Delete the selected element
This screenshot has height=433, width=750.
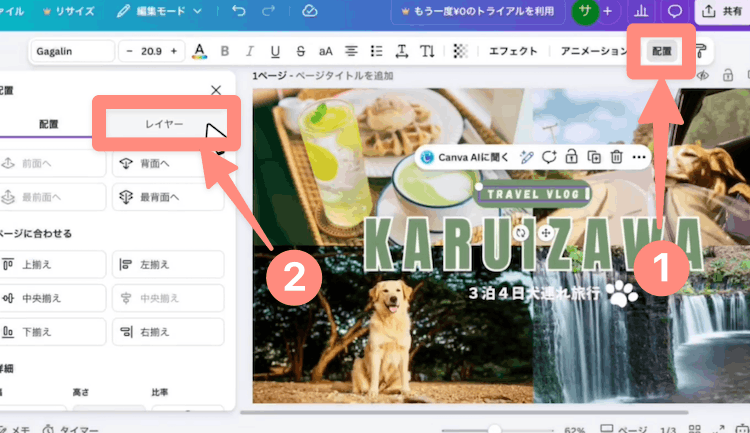617,157
